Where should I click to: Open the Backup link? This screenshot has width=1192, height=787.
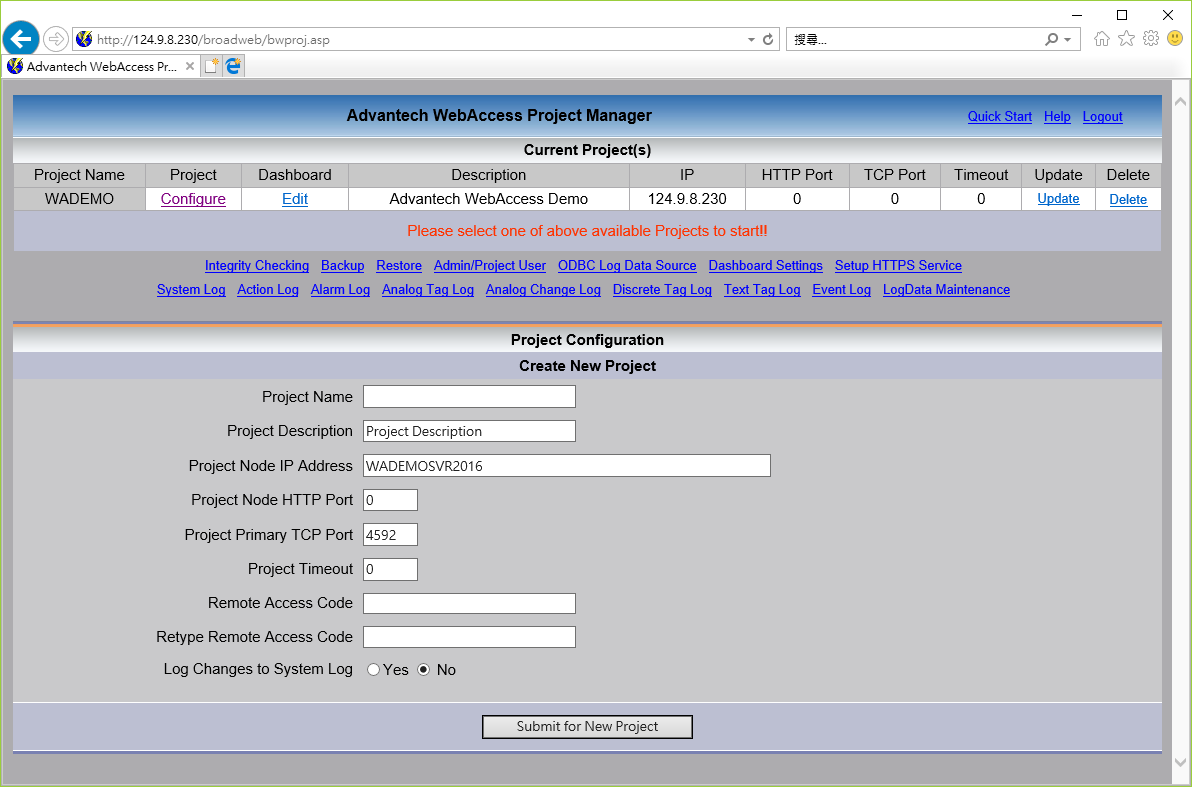[x=342, y=265]
